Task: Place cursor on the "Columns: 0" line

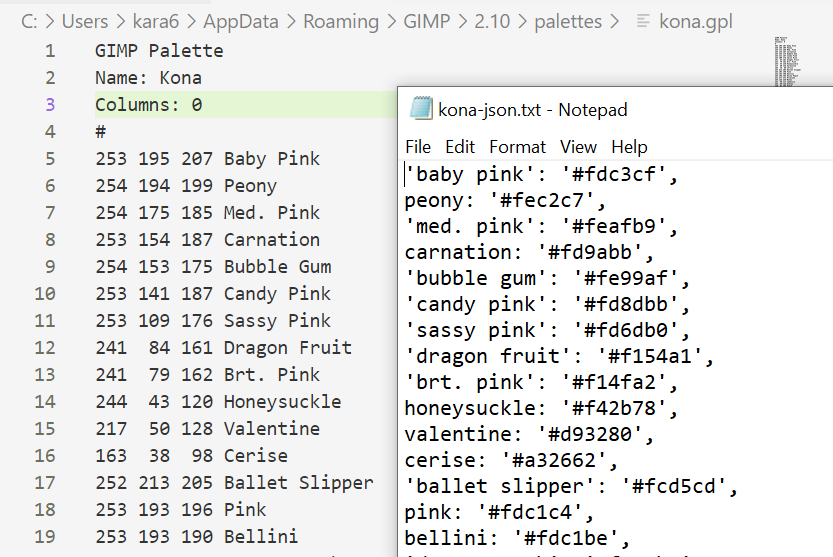Action: click(149, 104)
